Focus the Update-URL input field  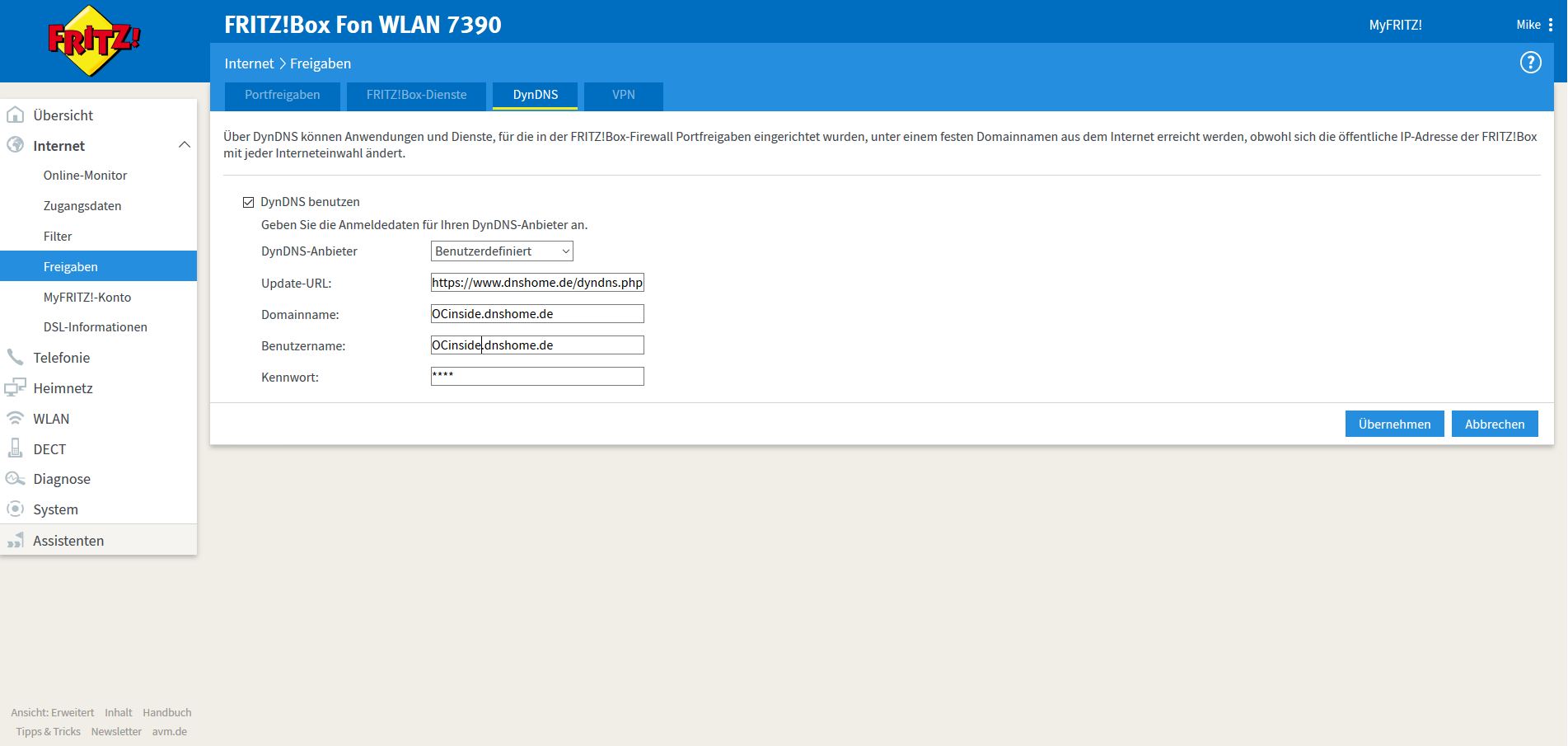[x=537, y=283]
